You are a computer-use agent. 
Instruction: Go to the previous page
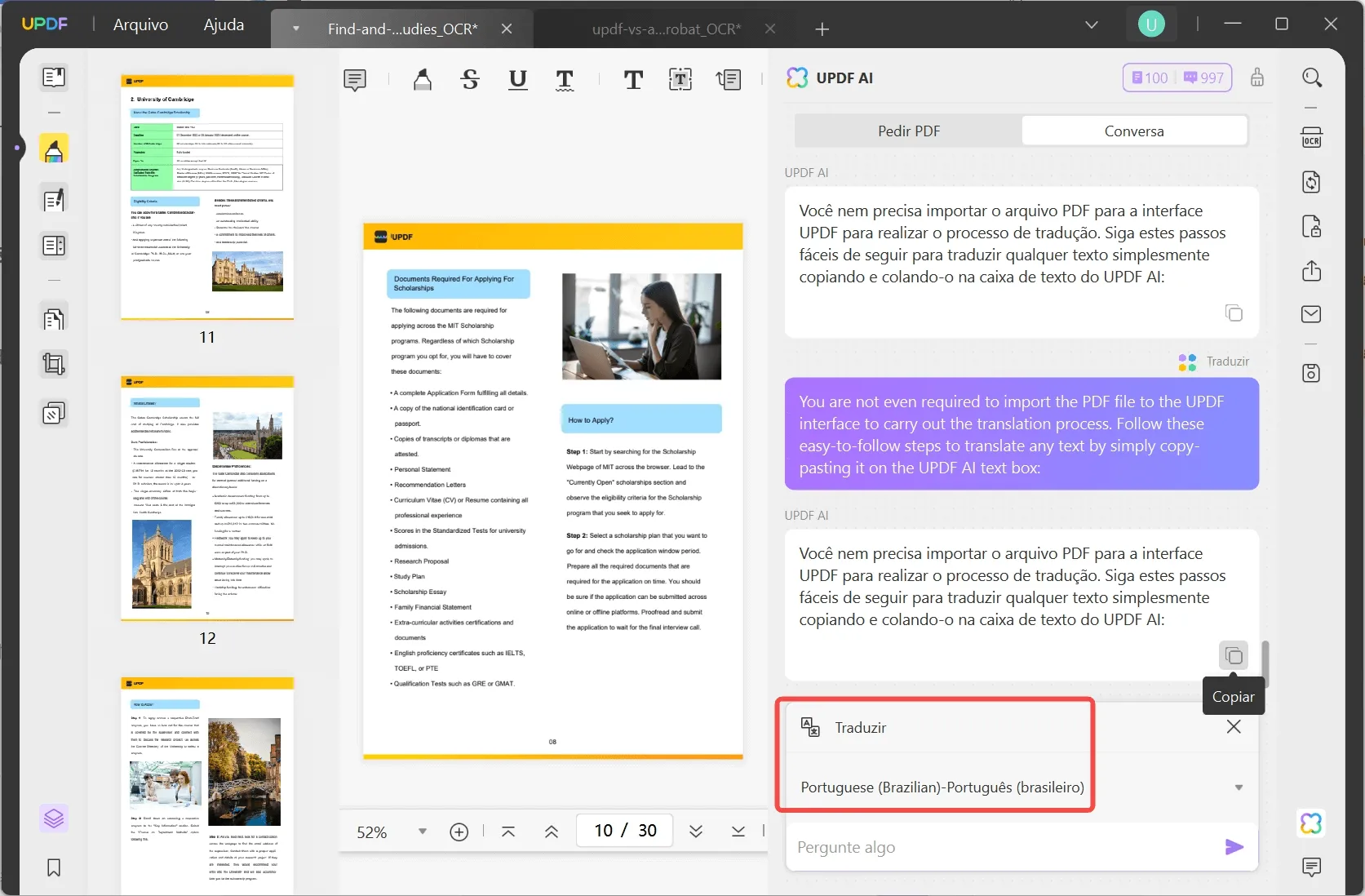(x=552, y=832)
